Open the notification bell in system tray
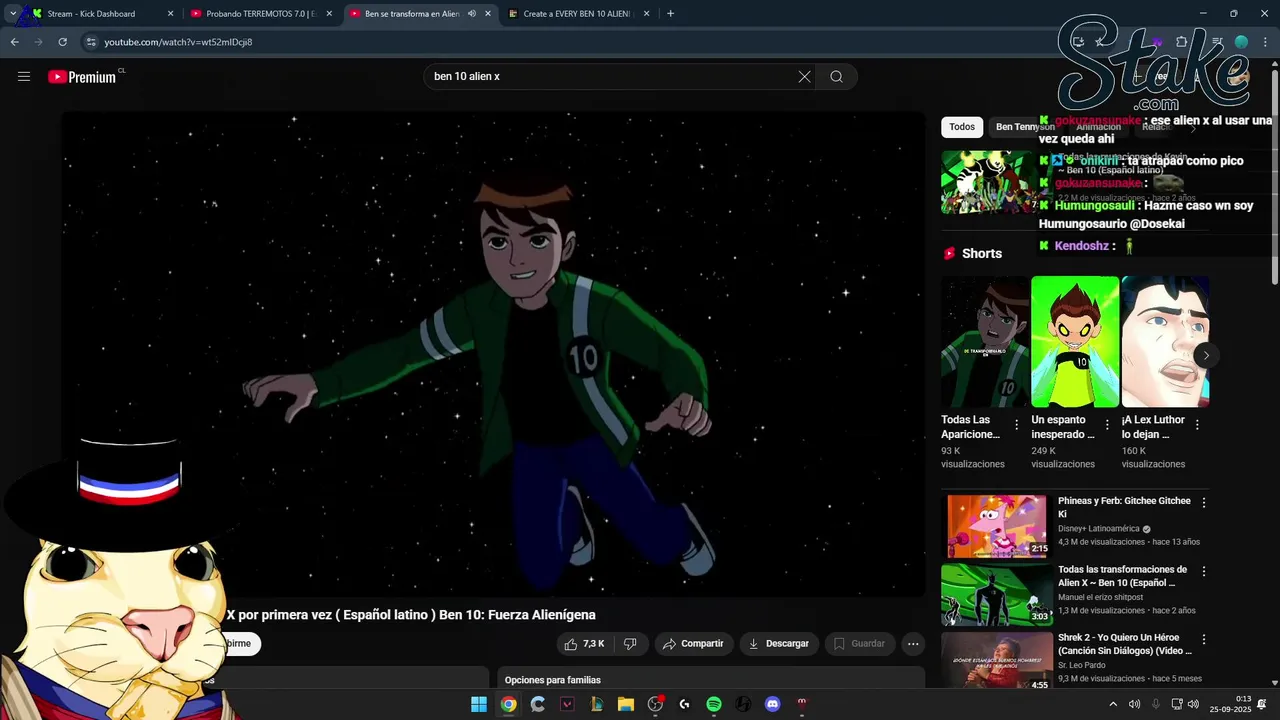Viewport: 1280px width, 720px height. tap(1262, 704)
